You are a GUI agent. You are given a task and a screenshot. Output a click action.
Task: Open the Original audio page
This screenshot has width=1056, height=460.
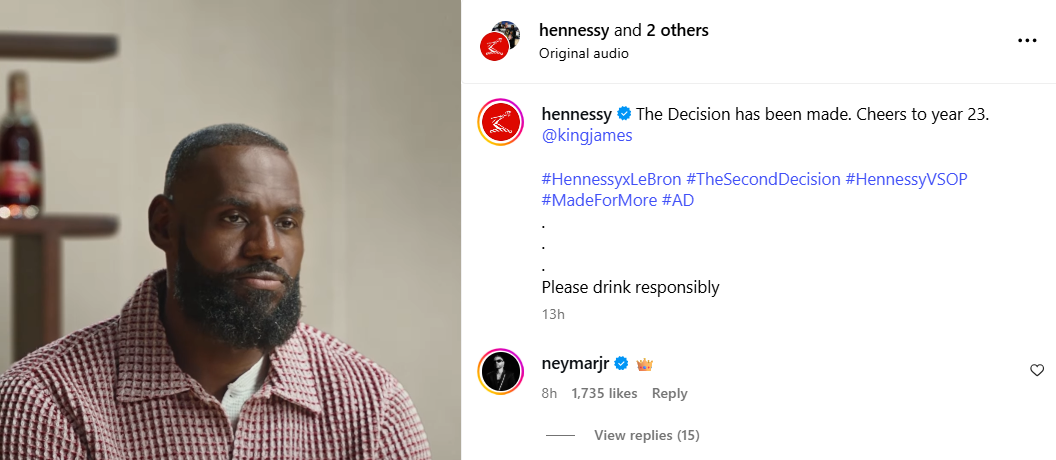click(x=584, y=53)
